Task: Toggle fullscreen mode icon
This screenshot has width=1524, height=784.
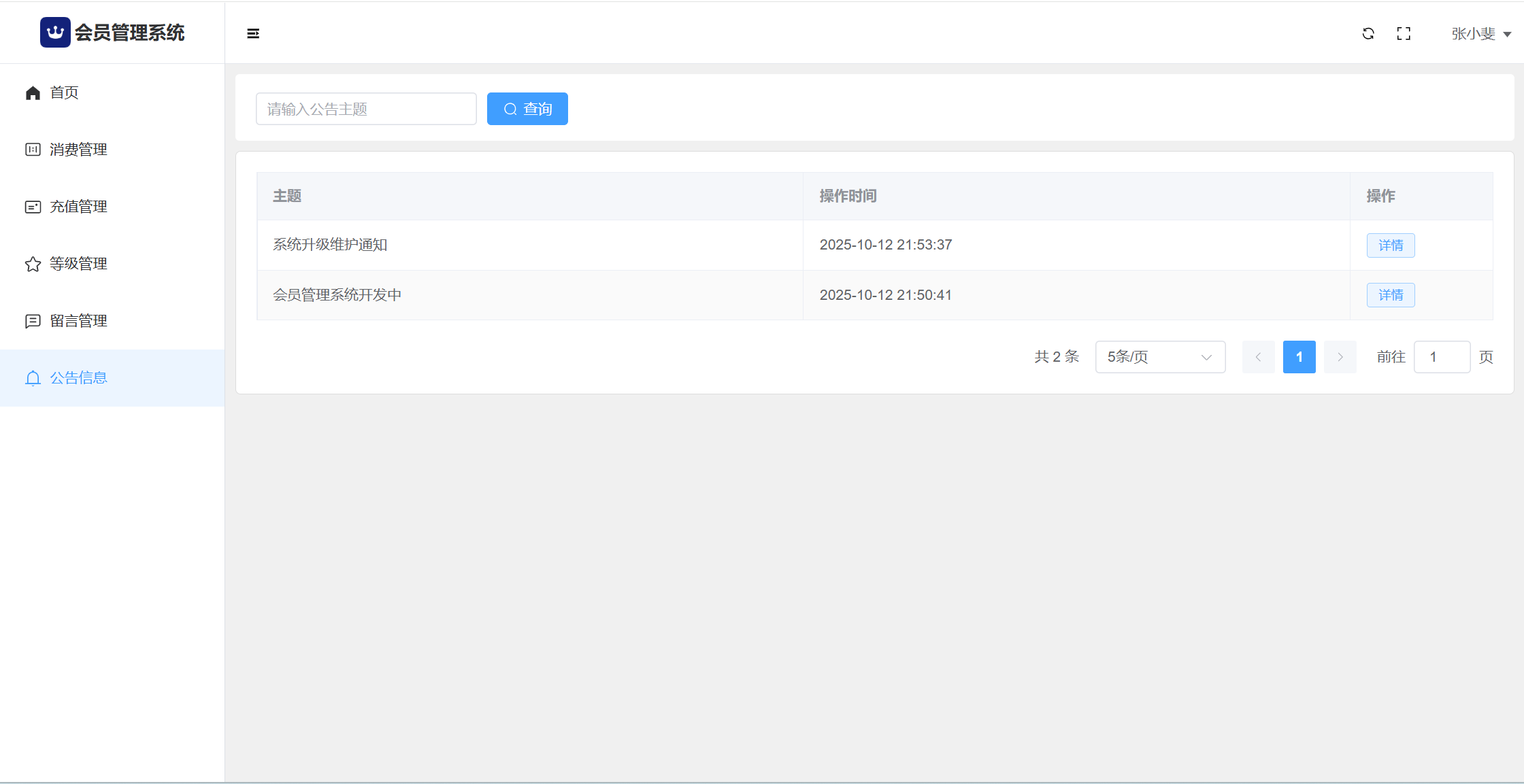Action: 1404,33
